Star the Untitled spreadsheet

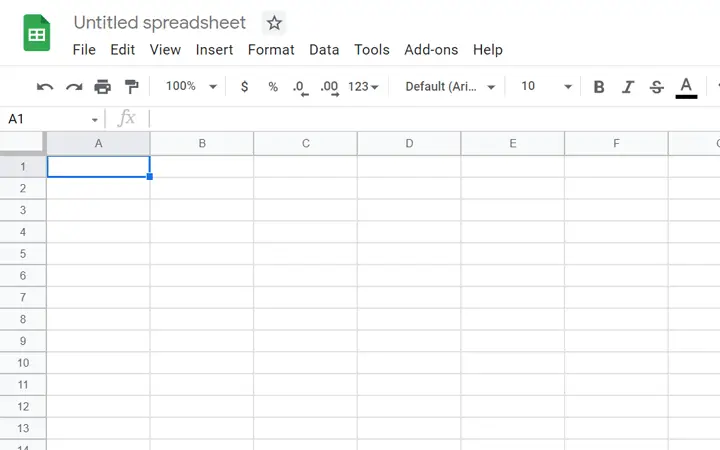(x=274, y=23)
